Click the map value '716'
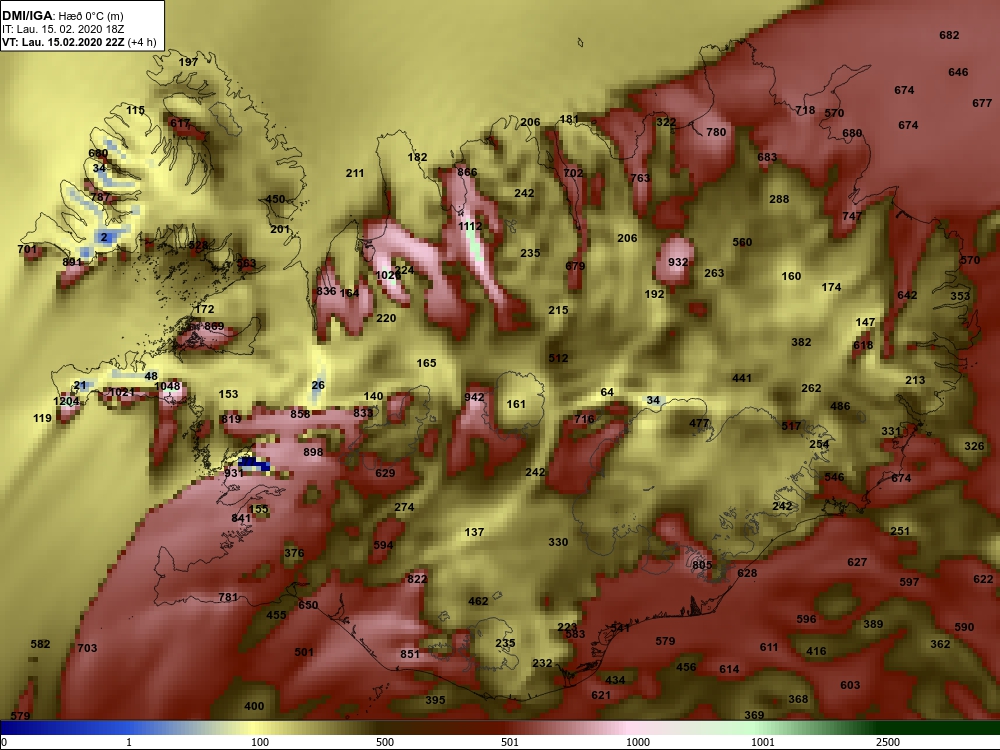 pos(584,419)
